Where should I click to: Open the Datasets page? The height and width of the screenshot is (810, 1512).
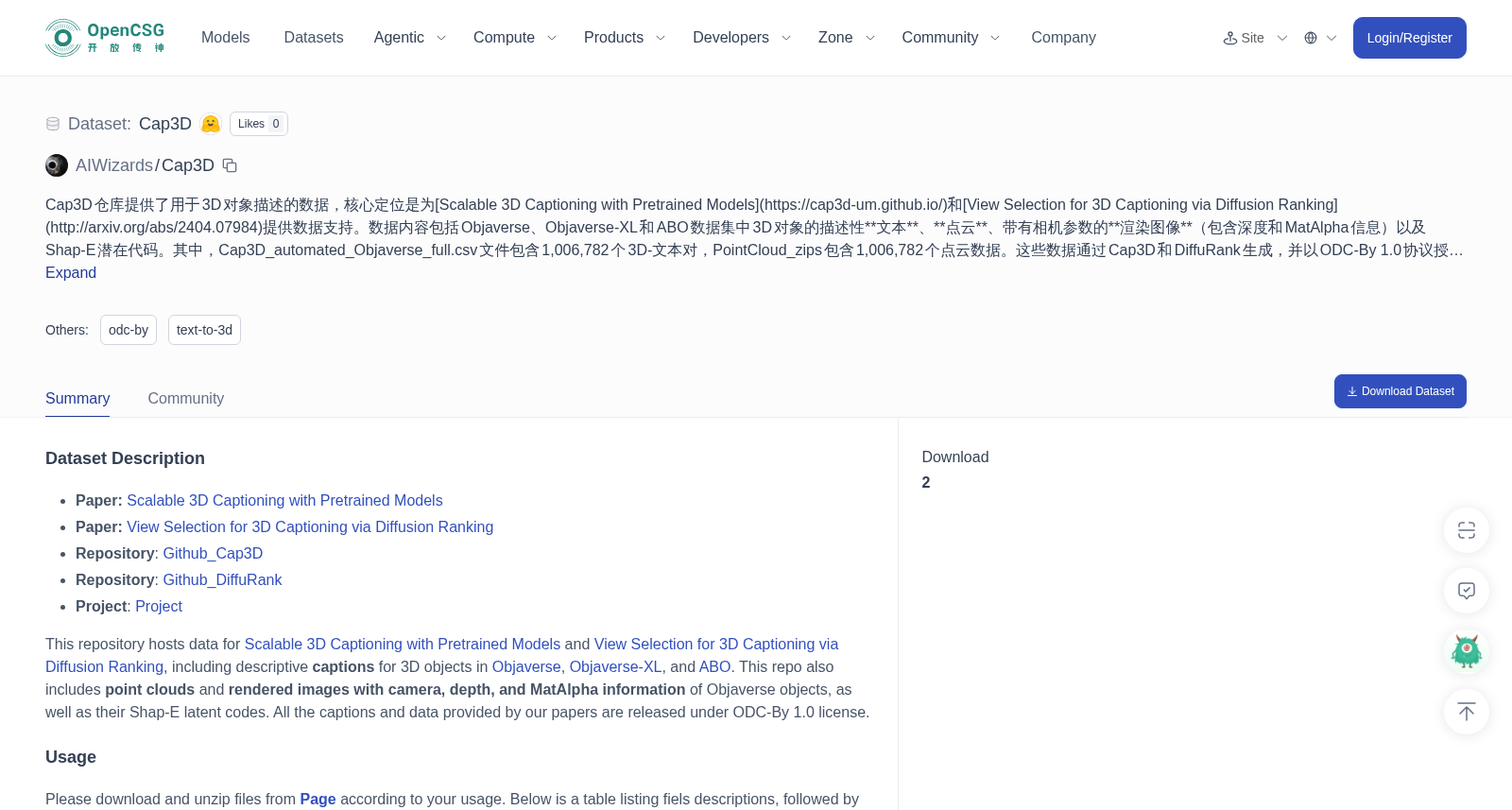pyautogui.click(x=314, y=38)
